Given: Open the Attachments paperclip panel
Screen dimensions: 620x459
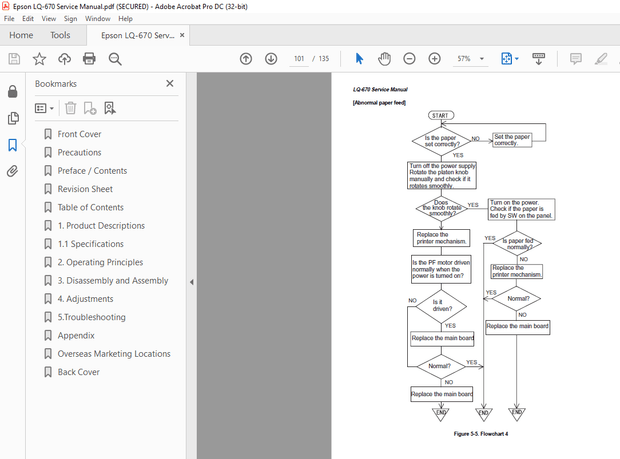Looking at the screenshot, I should [x=13, y=171].
